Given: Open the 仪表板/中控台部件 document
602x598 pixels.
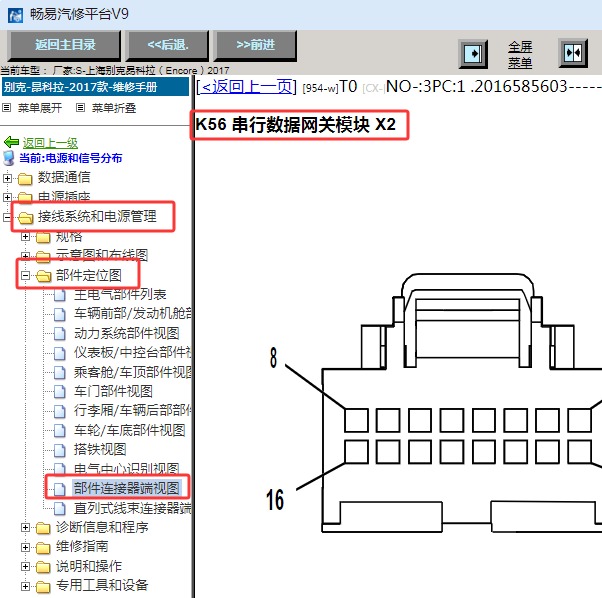Looking at the screenshot, I should pyautogui.click(x=133, y=352).
